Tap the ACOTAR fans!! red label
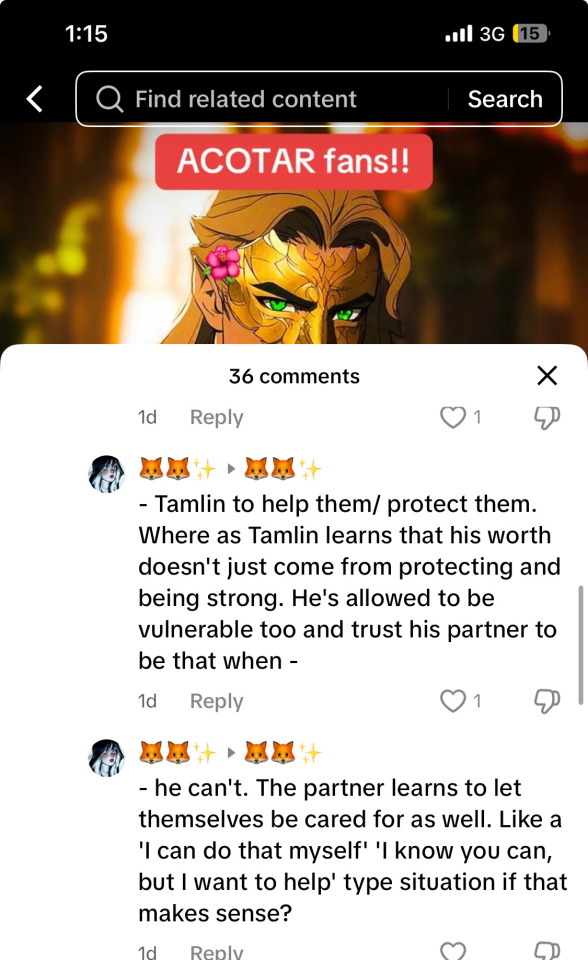588x960 pixels. click(294, 162)
